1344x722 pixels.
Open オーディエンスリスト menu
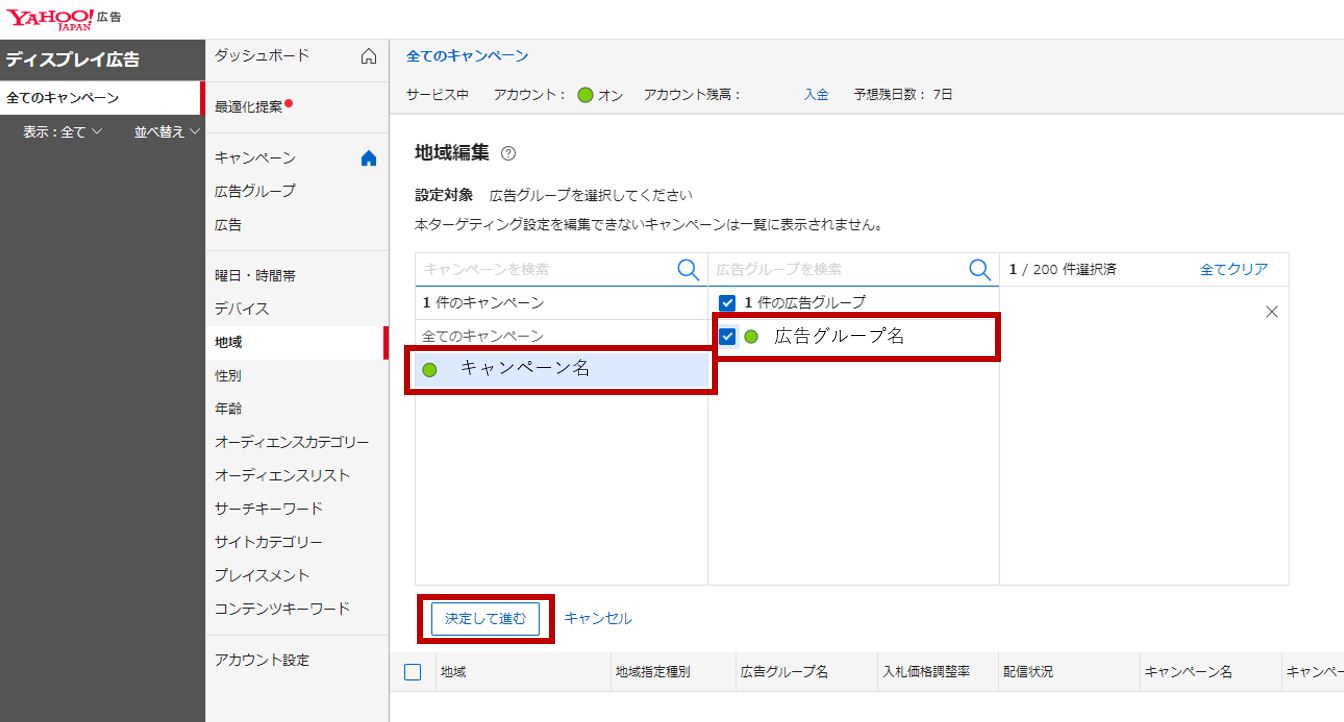282,475
